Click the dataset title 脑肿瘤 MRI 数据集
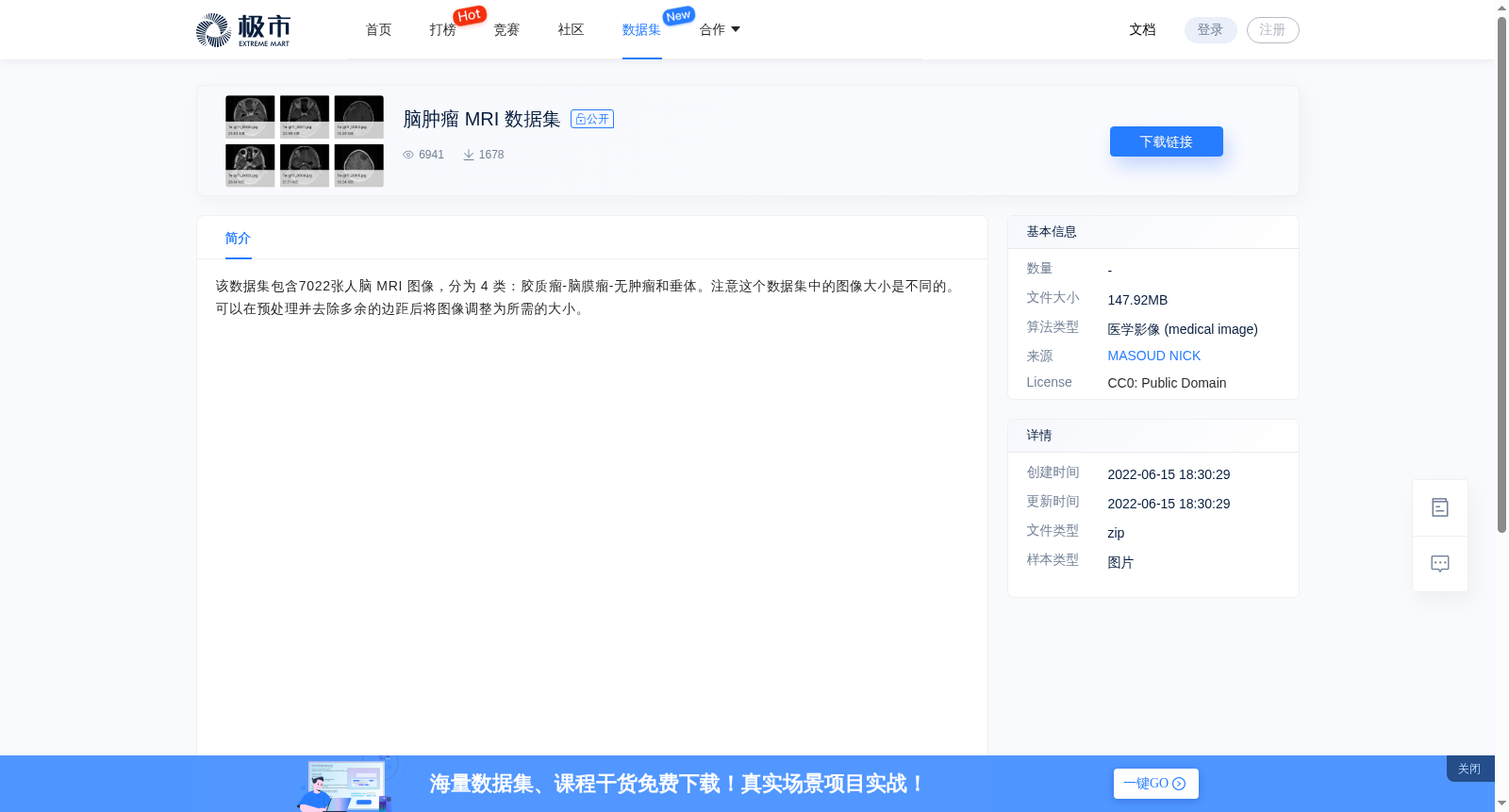The height and width of the screenshot is (812, 1509). (482, 119)
